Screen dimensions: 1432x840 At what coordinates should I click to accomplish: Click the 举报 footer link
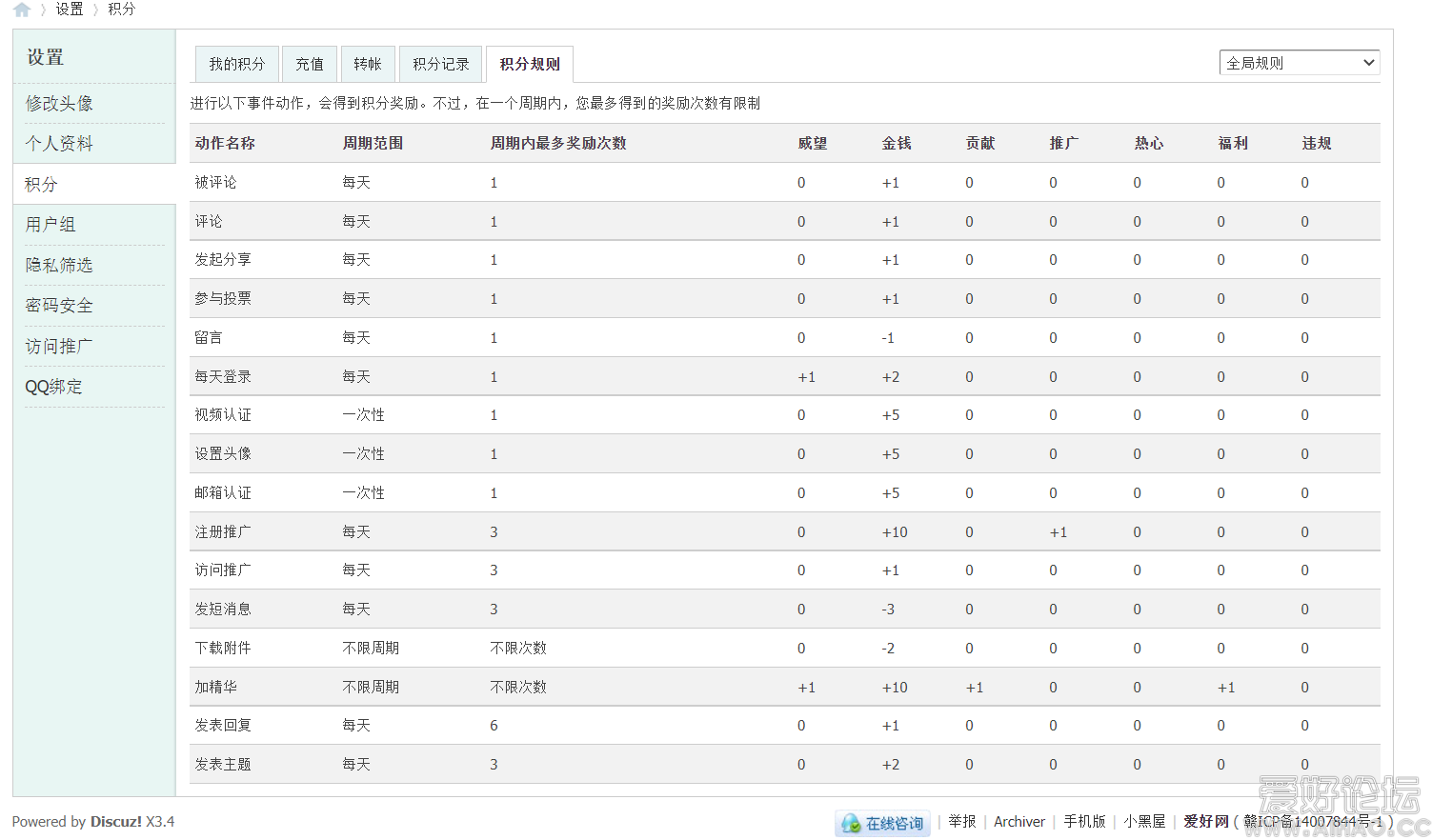pyautogui.click(x=961, y=821)
